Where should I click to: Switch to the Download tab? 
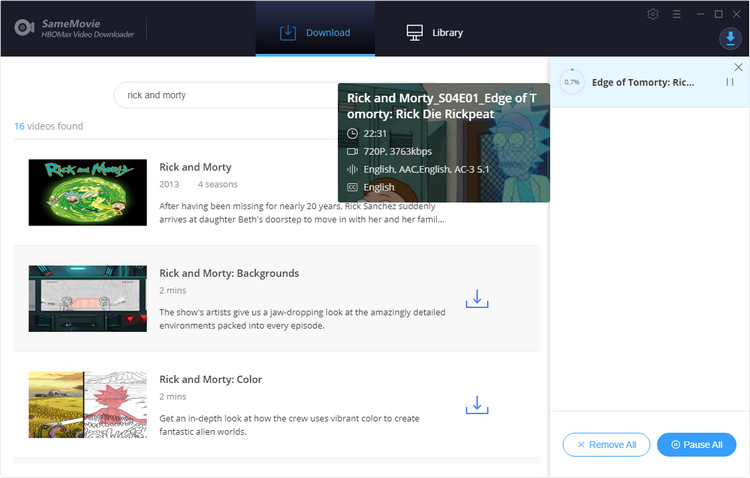click(315, 32)
